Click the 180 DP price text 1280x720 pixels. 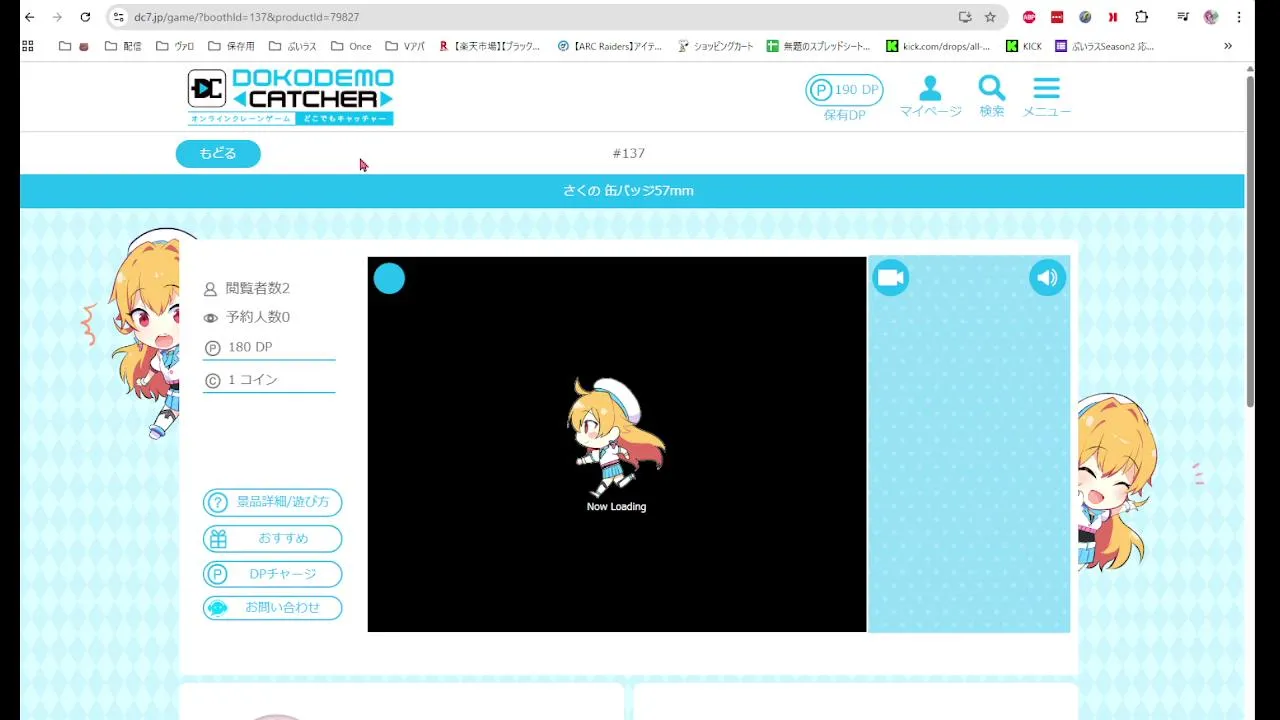point(250,347)
